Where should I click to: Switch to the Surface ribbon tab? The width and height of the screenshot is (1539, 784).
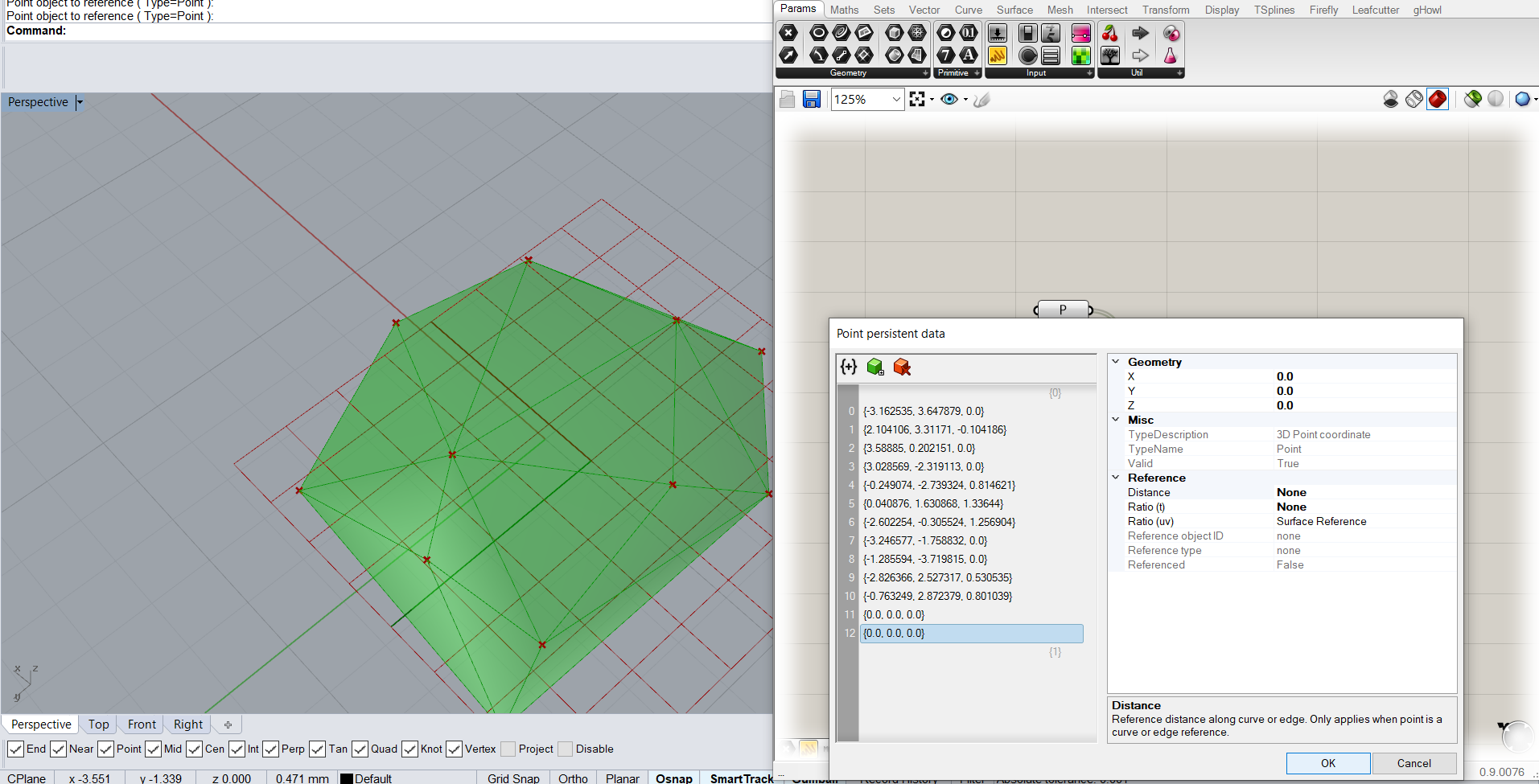coord(1014,10)
